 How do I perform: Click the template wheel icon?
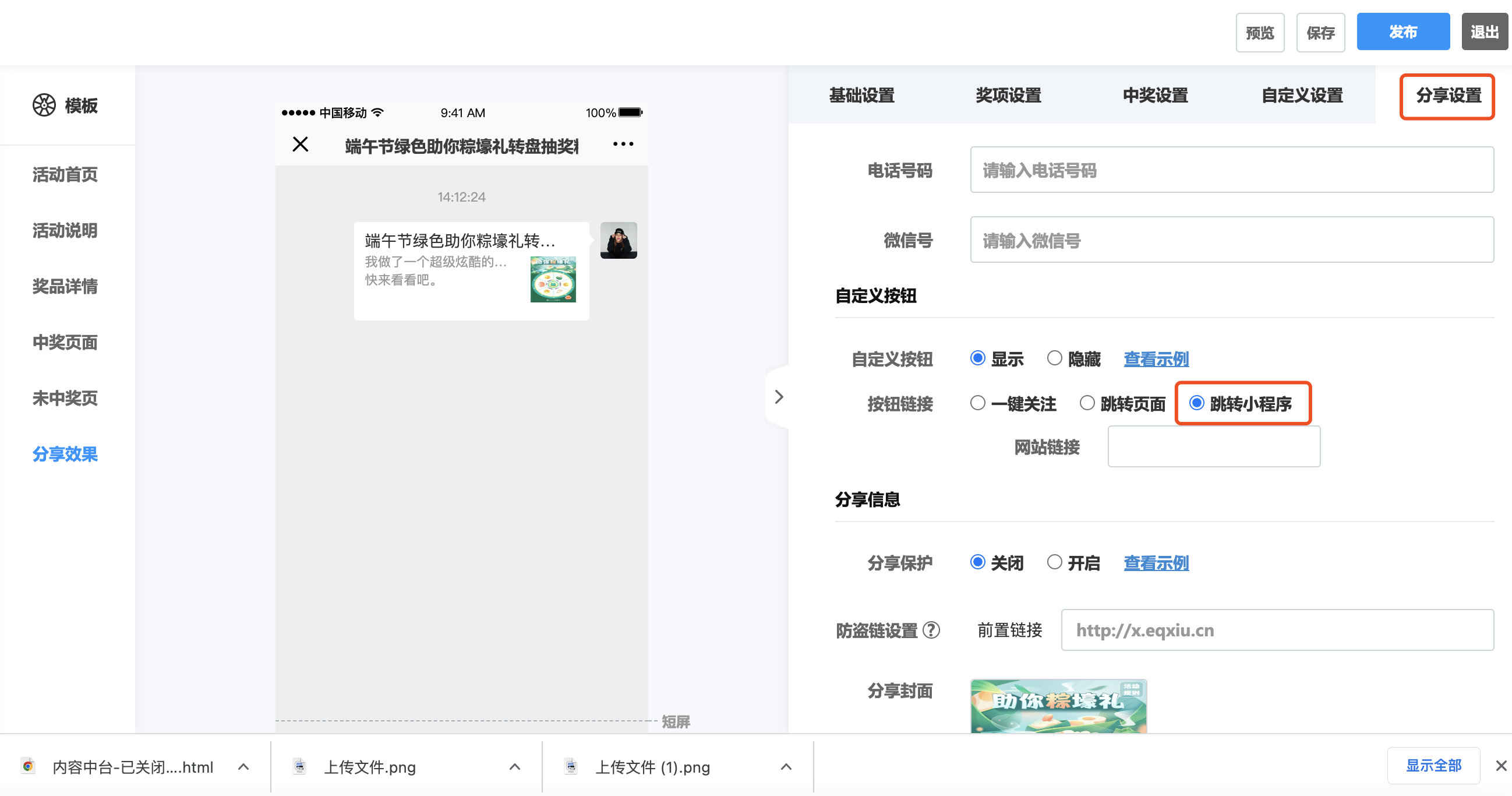click(44, 105)
